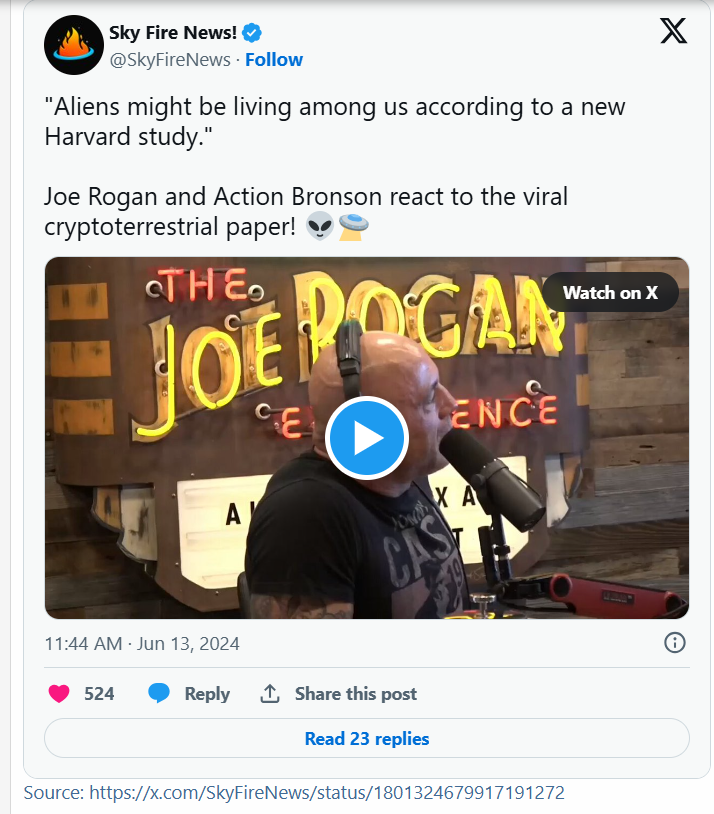
Task: Click the Sky Fire News flame avatar
Action: click(74, 45)
